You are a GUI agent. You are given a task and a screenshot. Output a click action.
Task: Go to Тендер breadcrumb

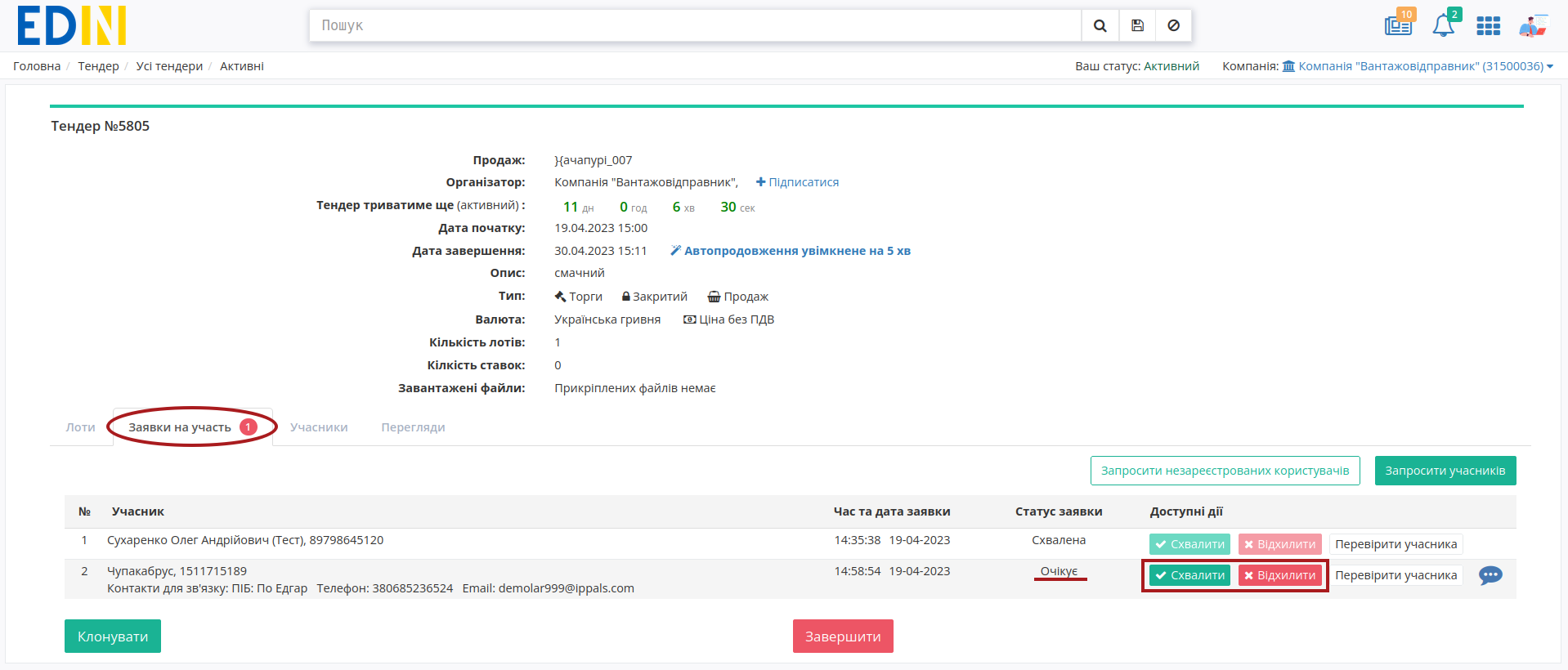click(x=98, y=66)
